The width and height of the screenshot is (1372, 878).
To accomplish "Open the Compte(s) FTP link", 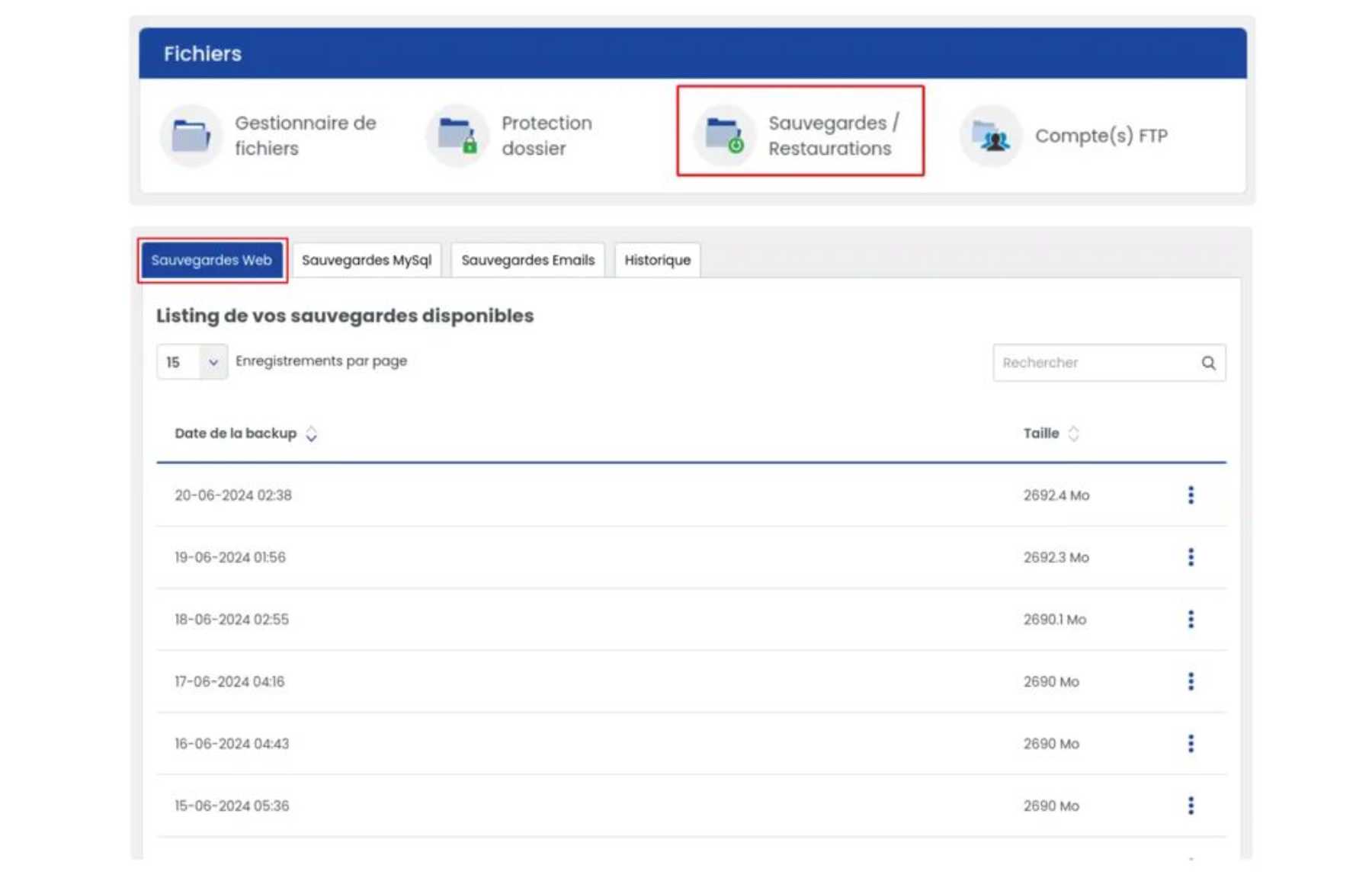I will [1101, 136].
